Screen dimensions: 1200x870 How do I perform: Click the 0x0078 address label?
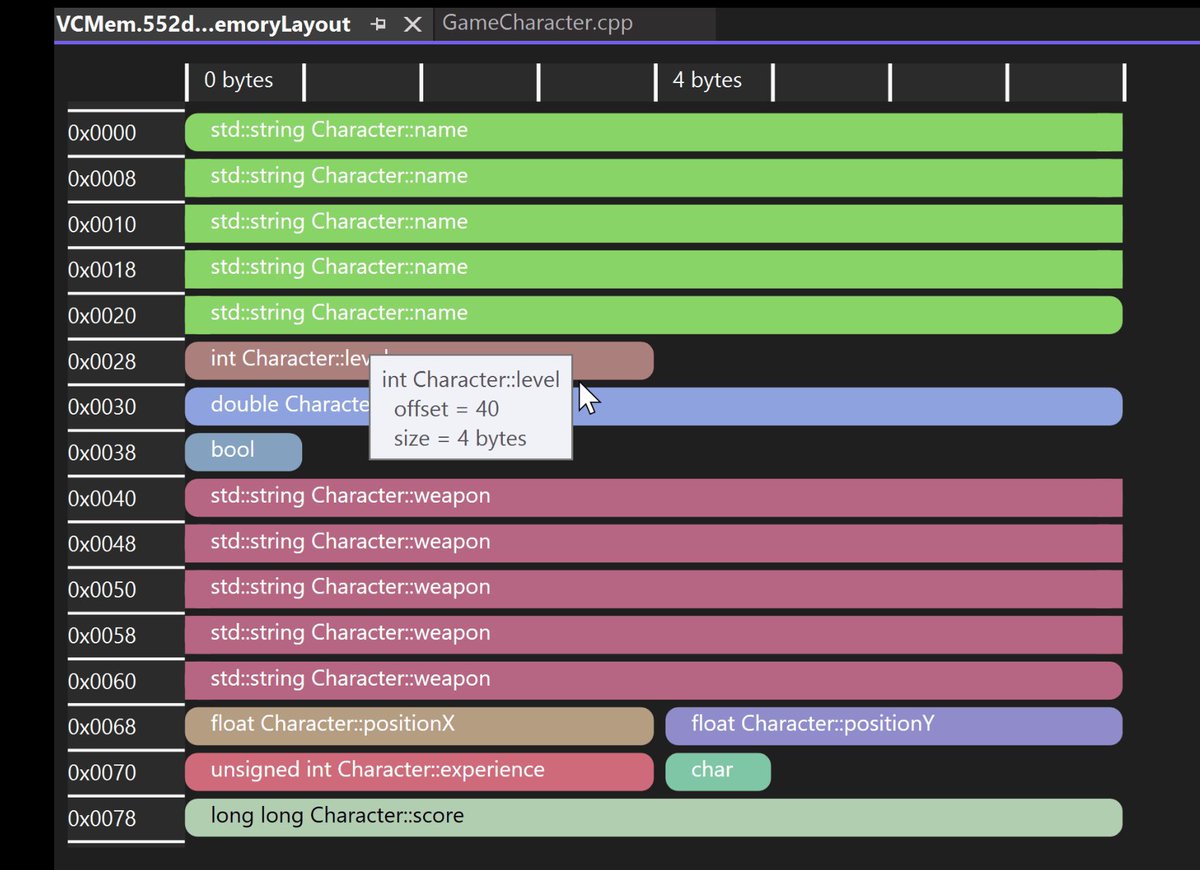(102, 819)
